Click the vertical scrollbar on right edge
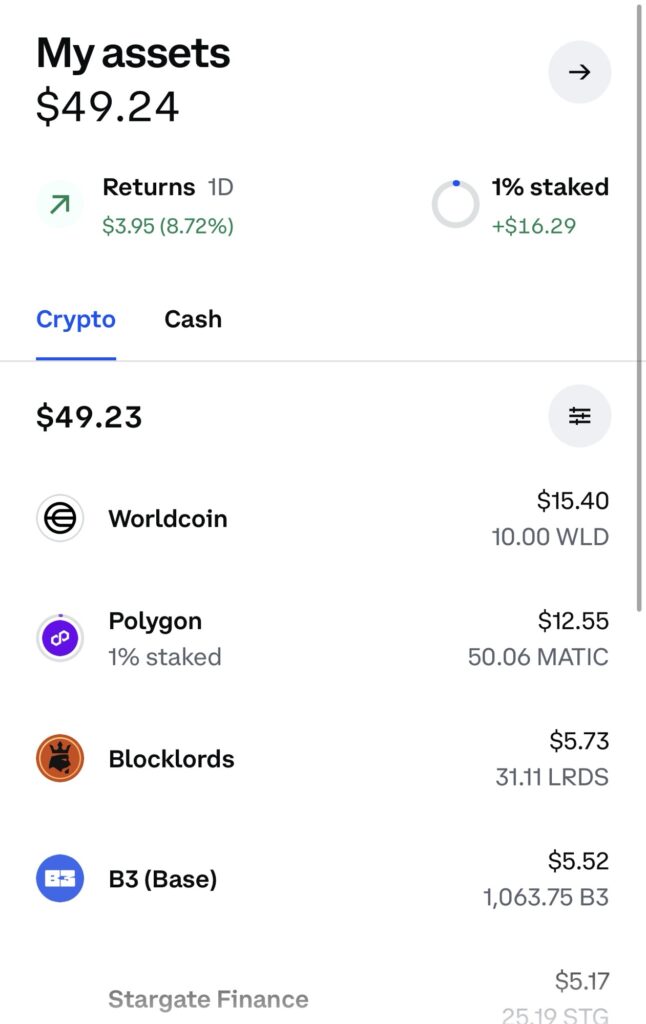Viewport: 646px width, 1024px height. (x=639, y=307)
